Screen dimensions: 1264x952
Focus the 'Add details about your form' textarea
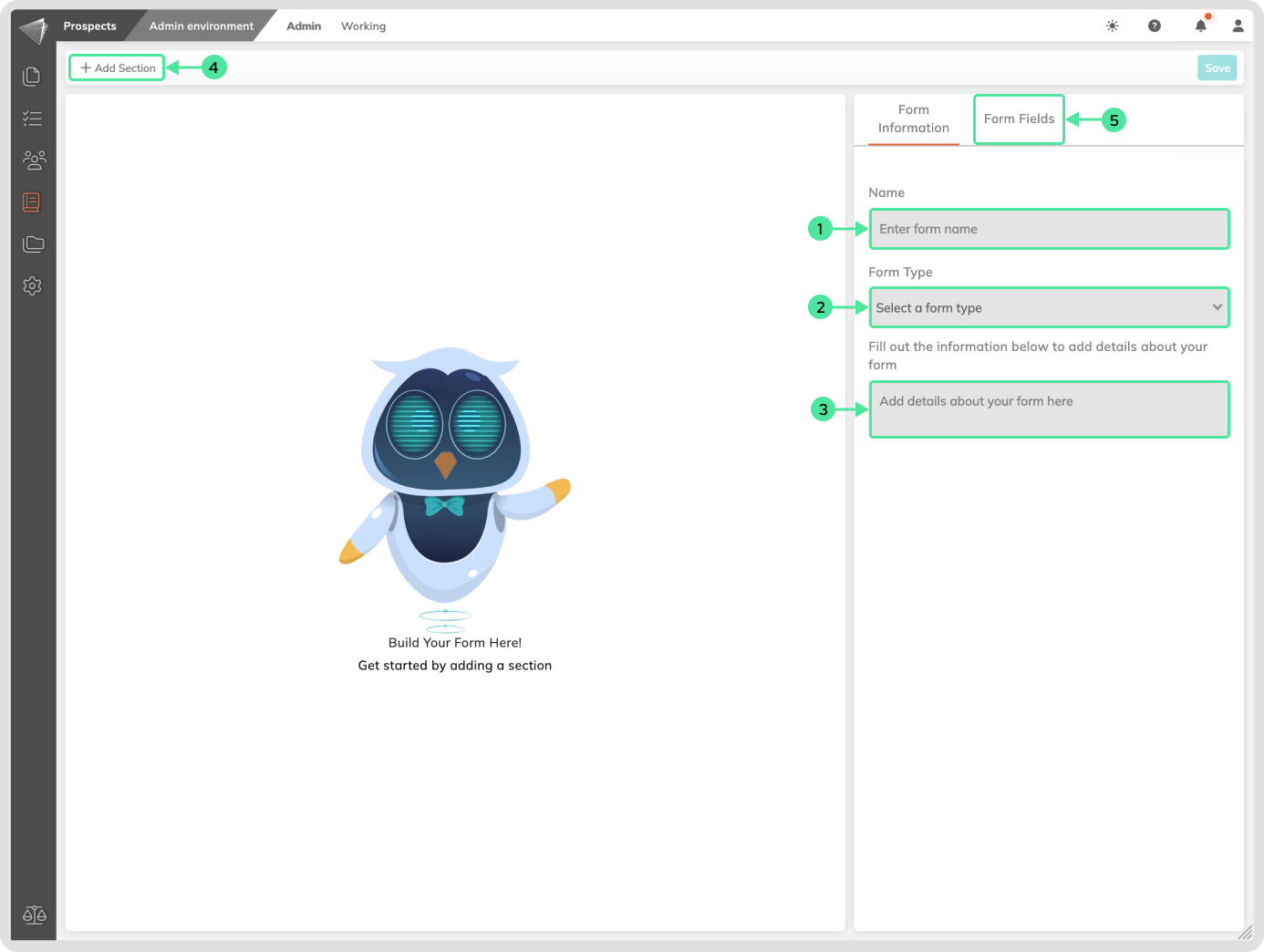coord(1049,409)
